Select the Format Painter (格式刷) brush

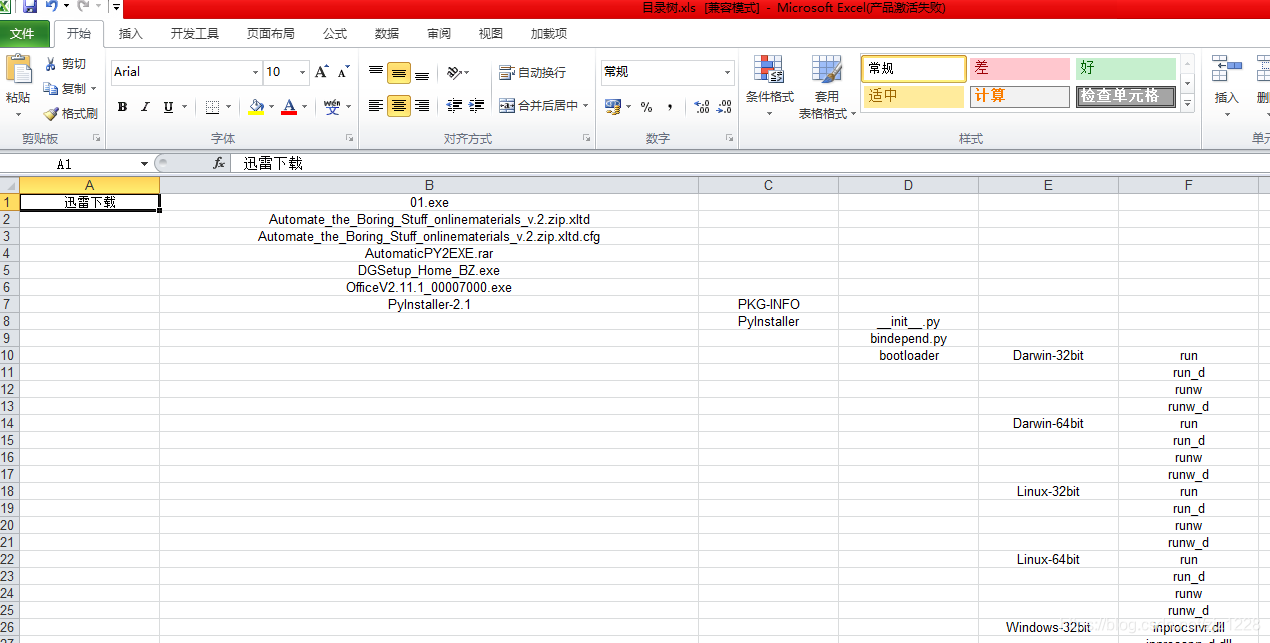(70, 114)
